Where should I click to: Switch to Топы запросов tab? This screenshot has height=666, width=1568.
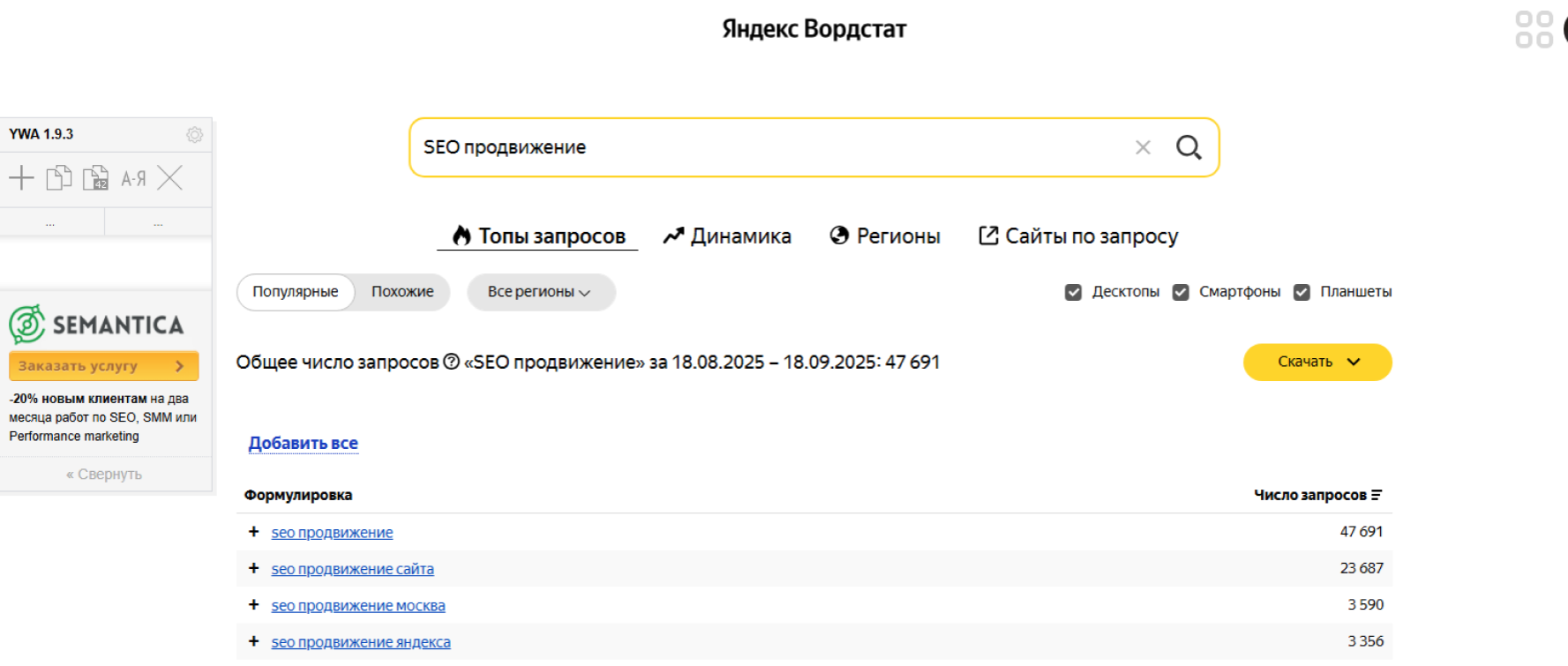538,236
